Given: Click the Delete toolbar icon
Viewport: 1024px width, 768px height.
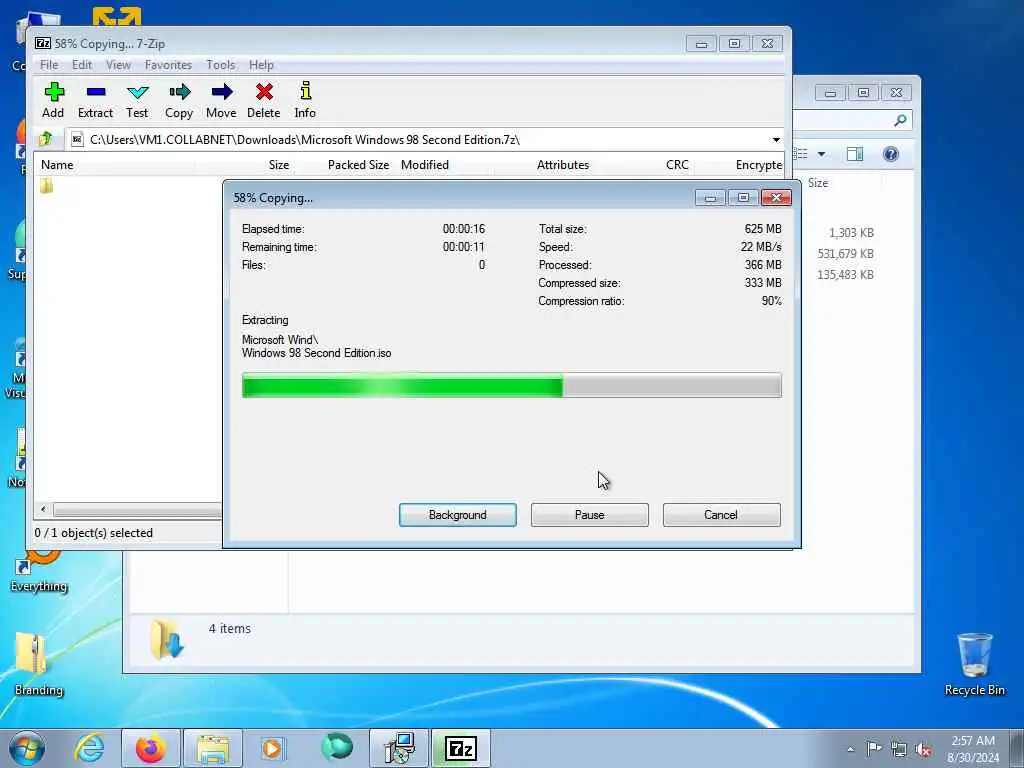Looking at the screenshot, I should point(264,100).
